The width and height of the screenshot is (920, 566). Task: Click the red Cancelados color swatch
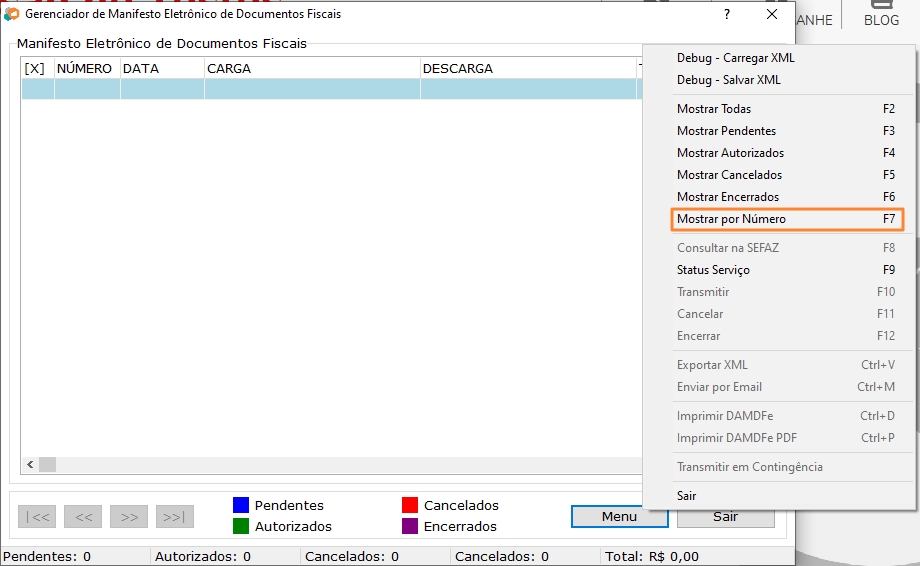(x=409, y=505)
